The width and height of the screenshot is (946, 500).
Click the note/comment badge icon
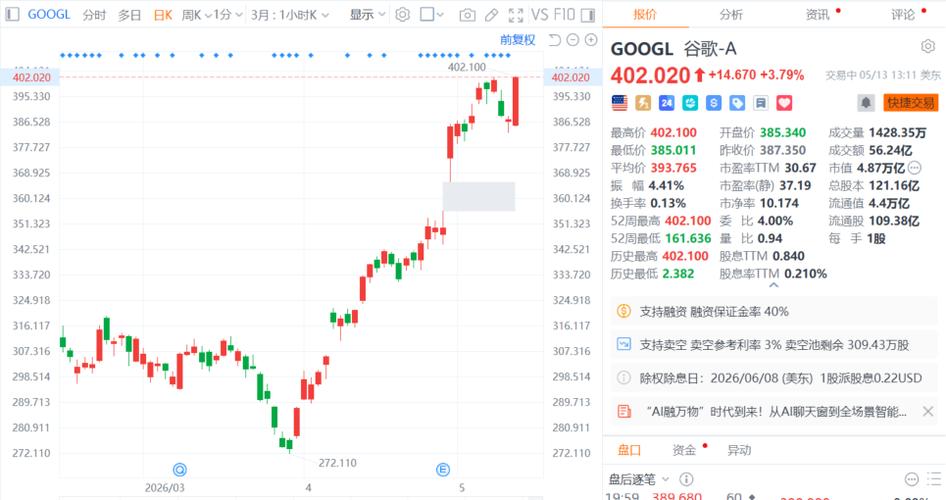[x=761, y=103]
